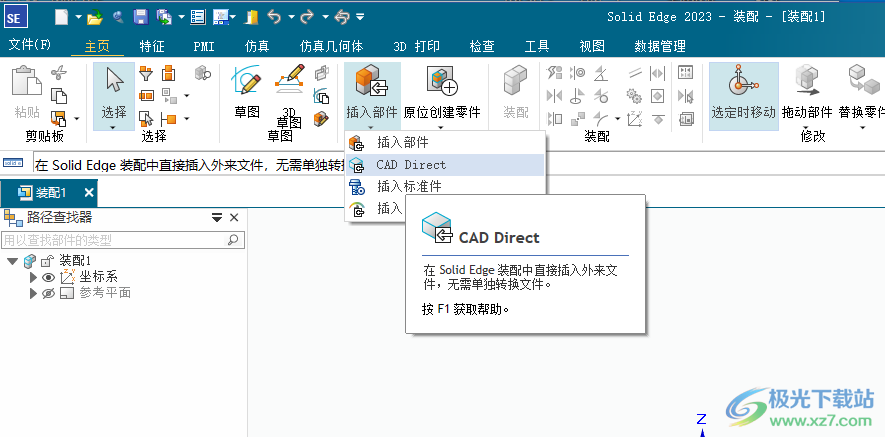The image size is (885, 437).
Task: Click the 插入部件 large ribbon icon
Action: point(371,82)
